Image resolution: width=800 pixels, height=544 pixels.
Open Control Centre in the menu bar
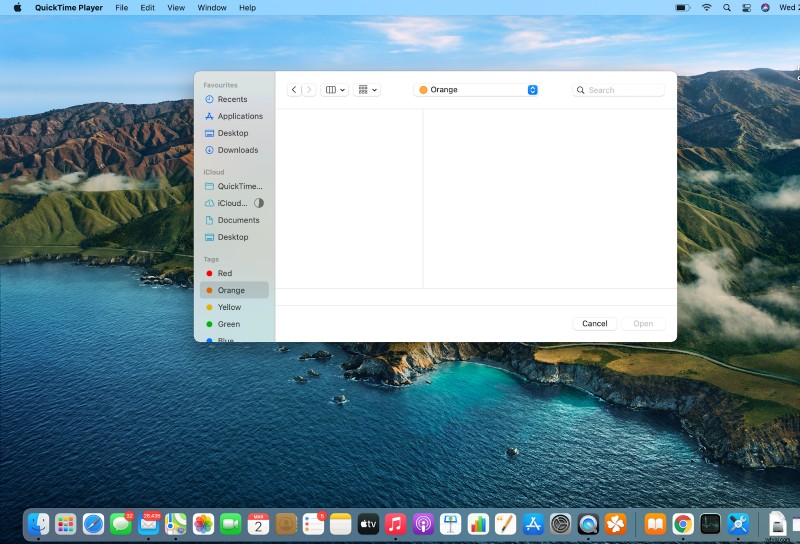[x=746, y=8]
